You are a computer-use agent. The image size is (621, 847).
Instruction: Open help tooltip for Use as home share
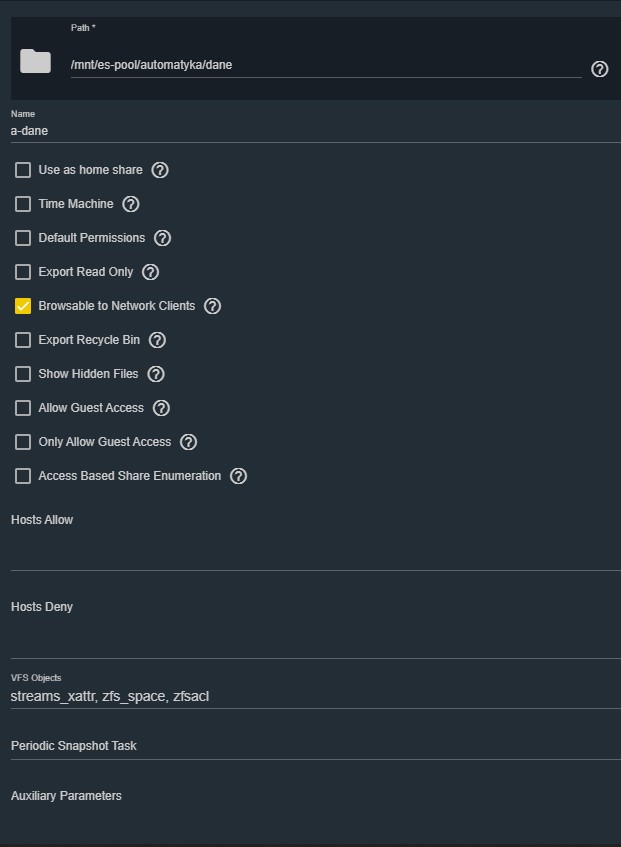160,170
